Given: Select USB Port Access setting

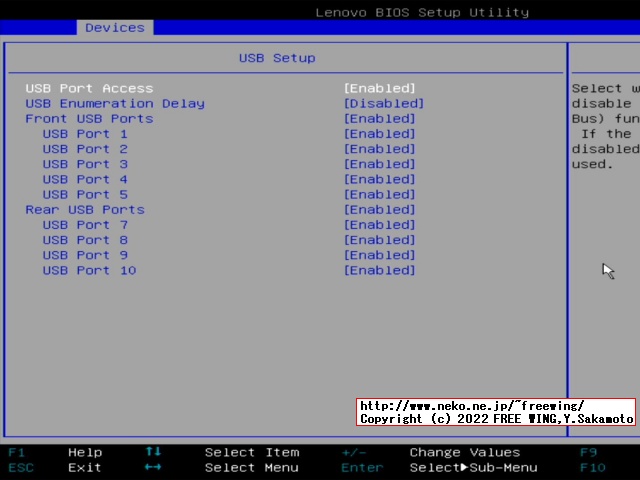Looking at the screenshot, I should pyautogui.click(x=89, y=88).
